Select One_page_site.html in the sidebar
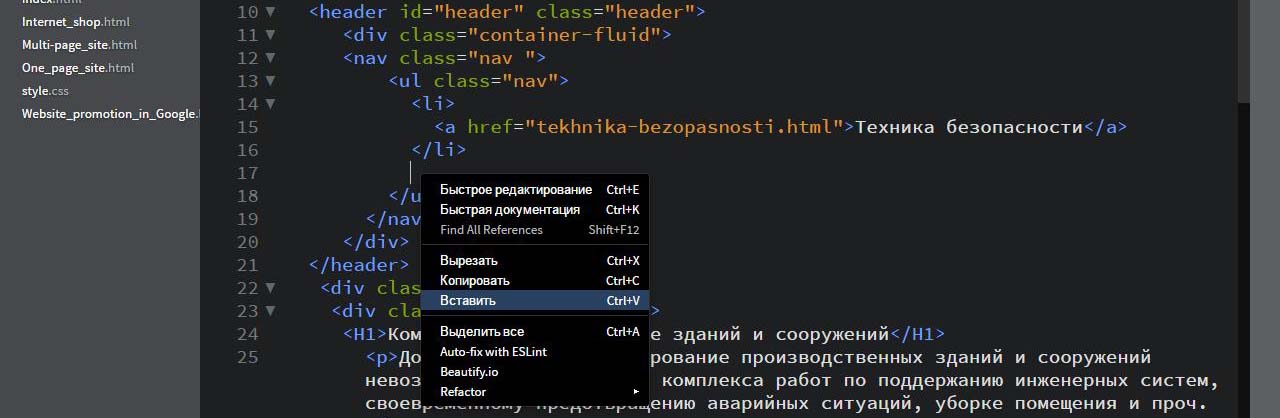Screen dimensions: 1280x418 (78, 67)
